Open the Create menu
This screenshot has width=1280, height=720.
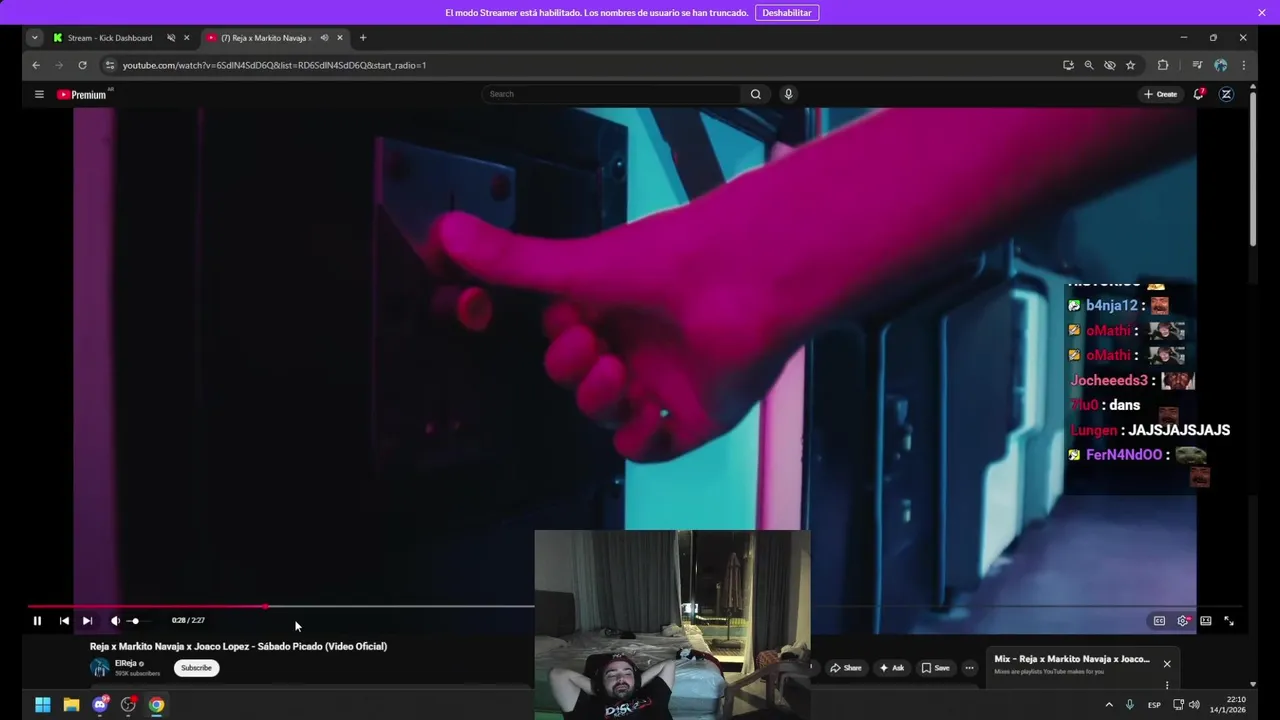click(x=1160, y=94)
